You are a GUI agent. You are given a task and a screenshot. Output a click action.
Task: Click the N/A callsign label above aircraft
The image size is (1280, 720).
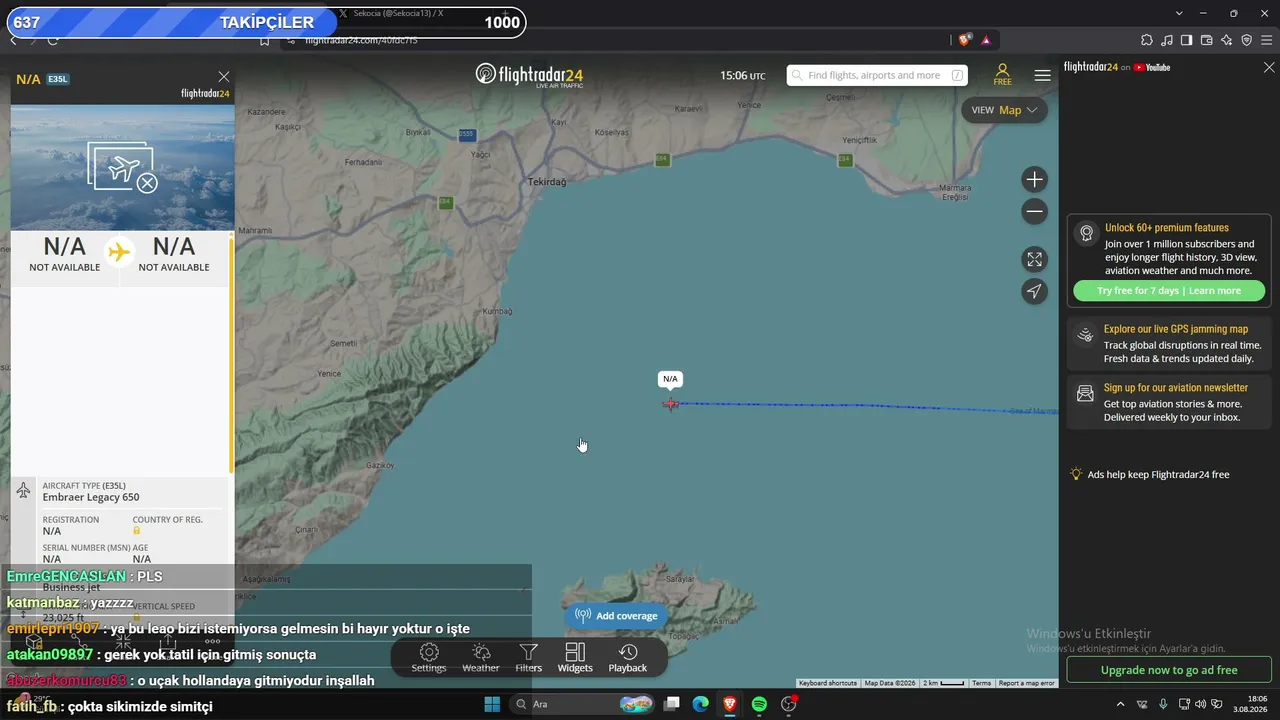click(670, 379)
